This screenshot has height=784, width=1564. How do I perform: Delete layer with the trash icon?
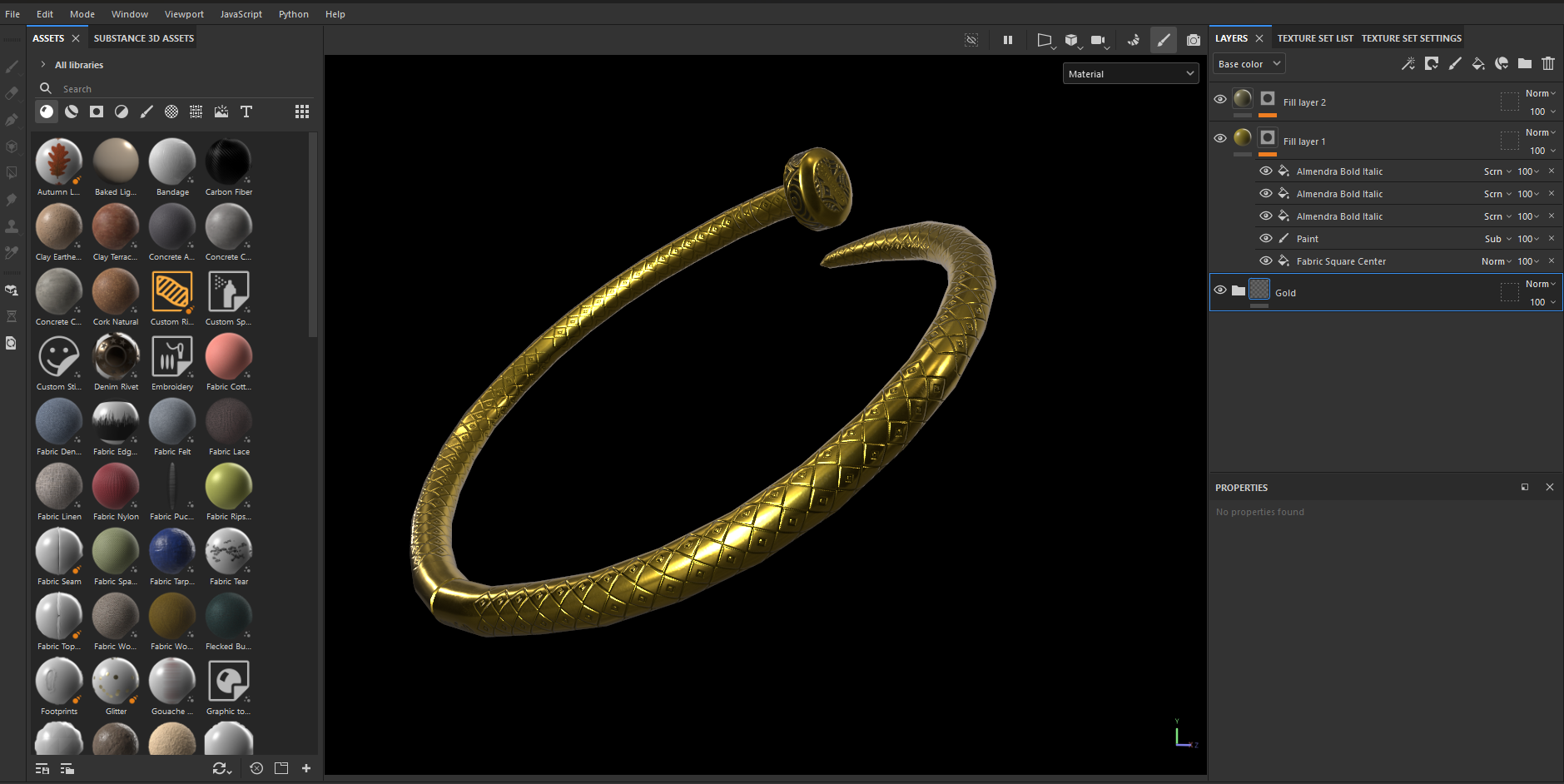point(1547,64)
